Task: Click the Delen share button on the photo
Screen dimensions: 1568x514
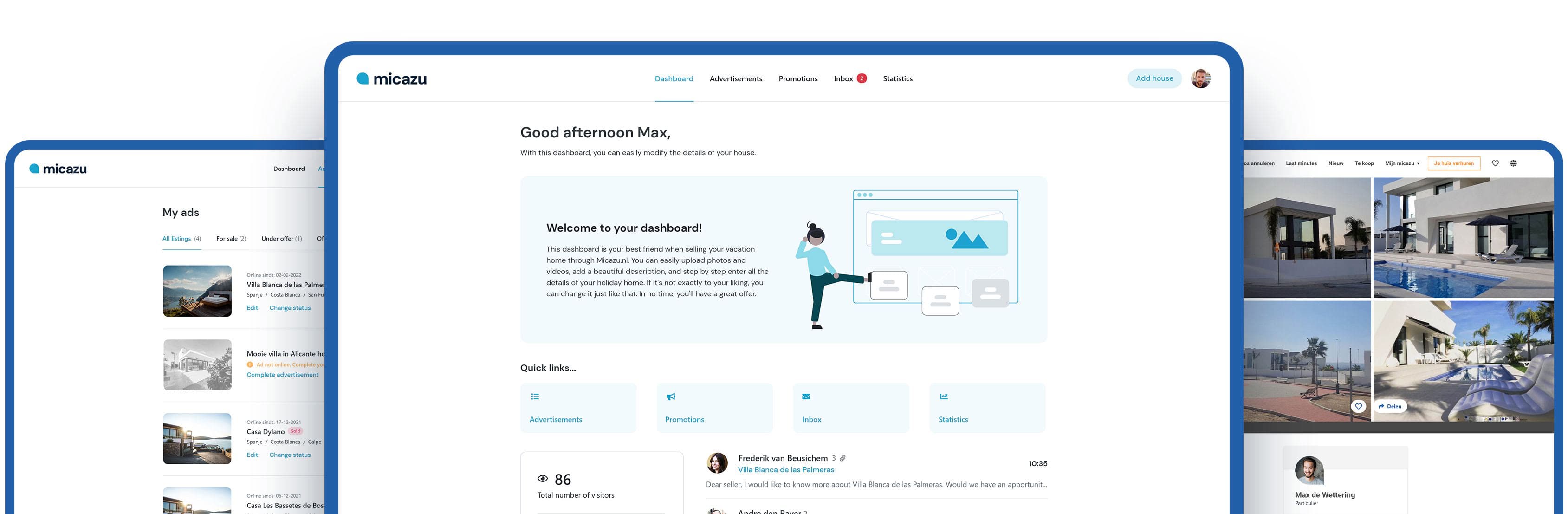Action: pyautogui.click(x=1390, y=406)
